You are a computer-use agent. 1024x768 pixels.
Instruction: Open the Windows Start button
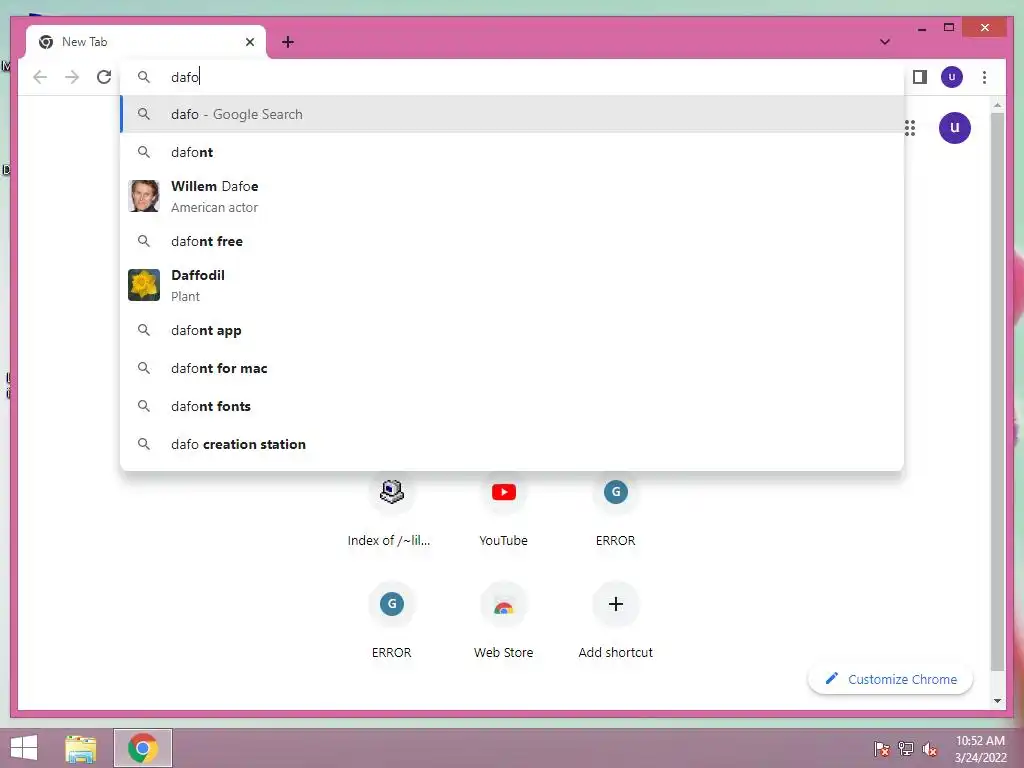pyautogui.click(x=24, y=748)
